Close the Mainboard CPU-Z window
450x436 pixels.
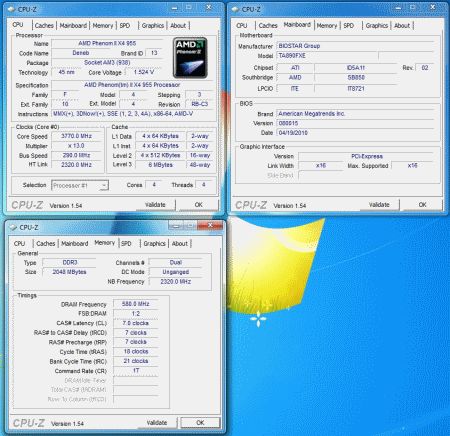(433, 7)
